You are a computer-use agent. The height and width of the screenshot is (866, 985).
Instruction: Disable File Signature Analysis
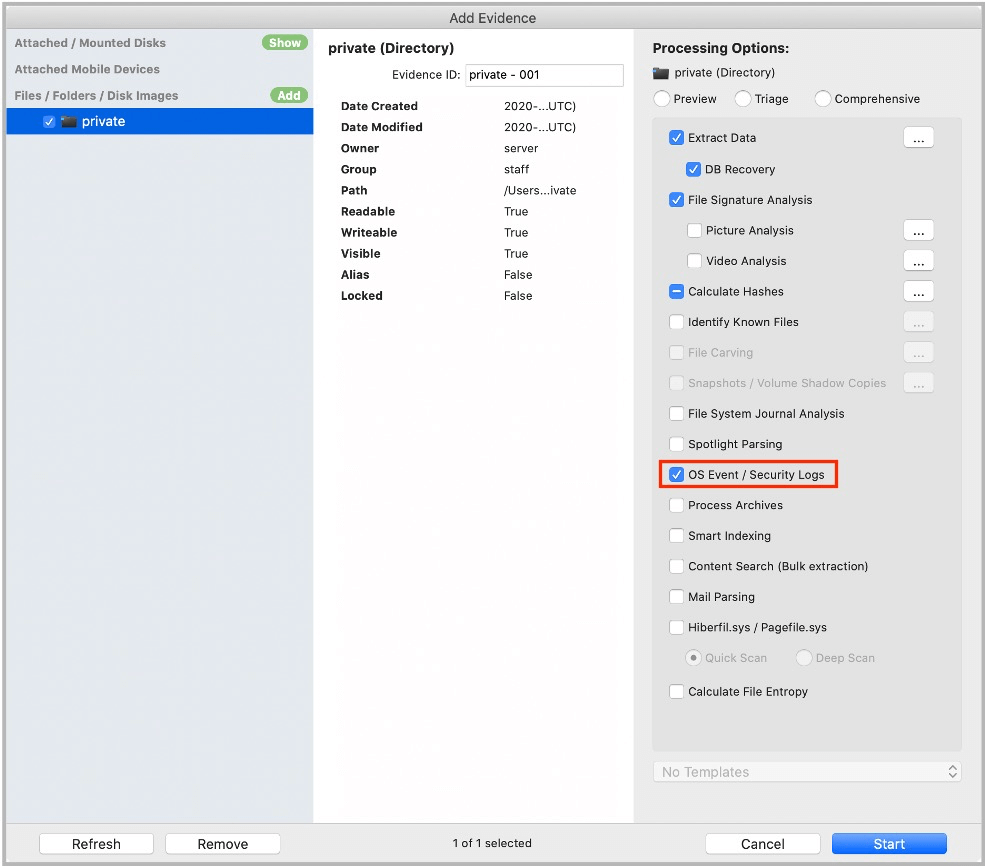(x=676, y=200)
